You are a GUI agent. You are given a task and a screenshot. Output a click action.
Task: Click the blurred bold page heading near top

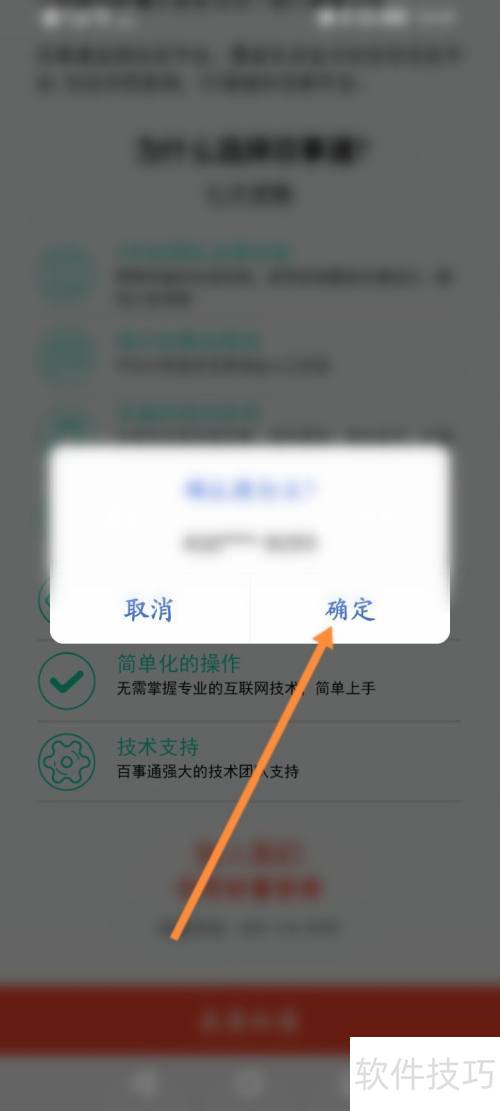[x=255, y=150]
